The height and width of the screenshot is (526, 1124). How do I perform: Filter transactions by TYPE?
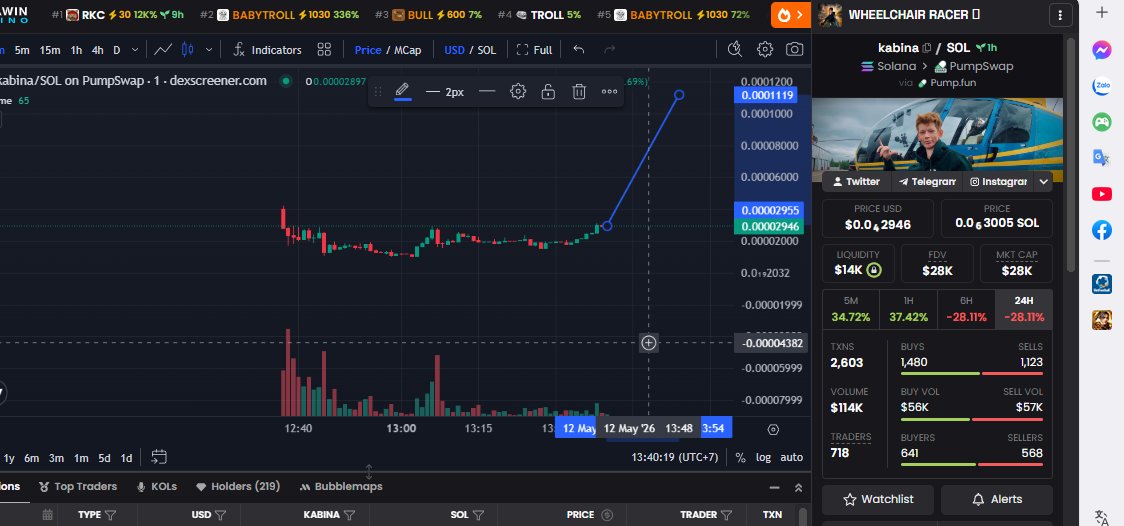[110, 515]
